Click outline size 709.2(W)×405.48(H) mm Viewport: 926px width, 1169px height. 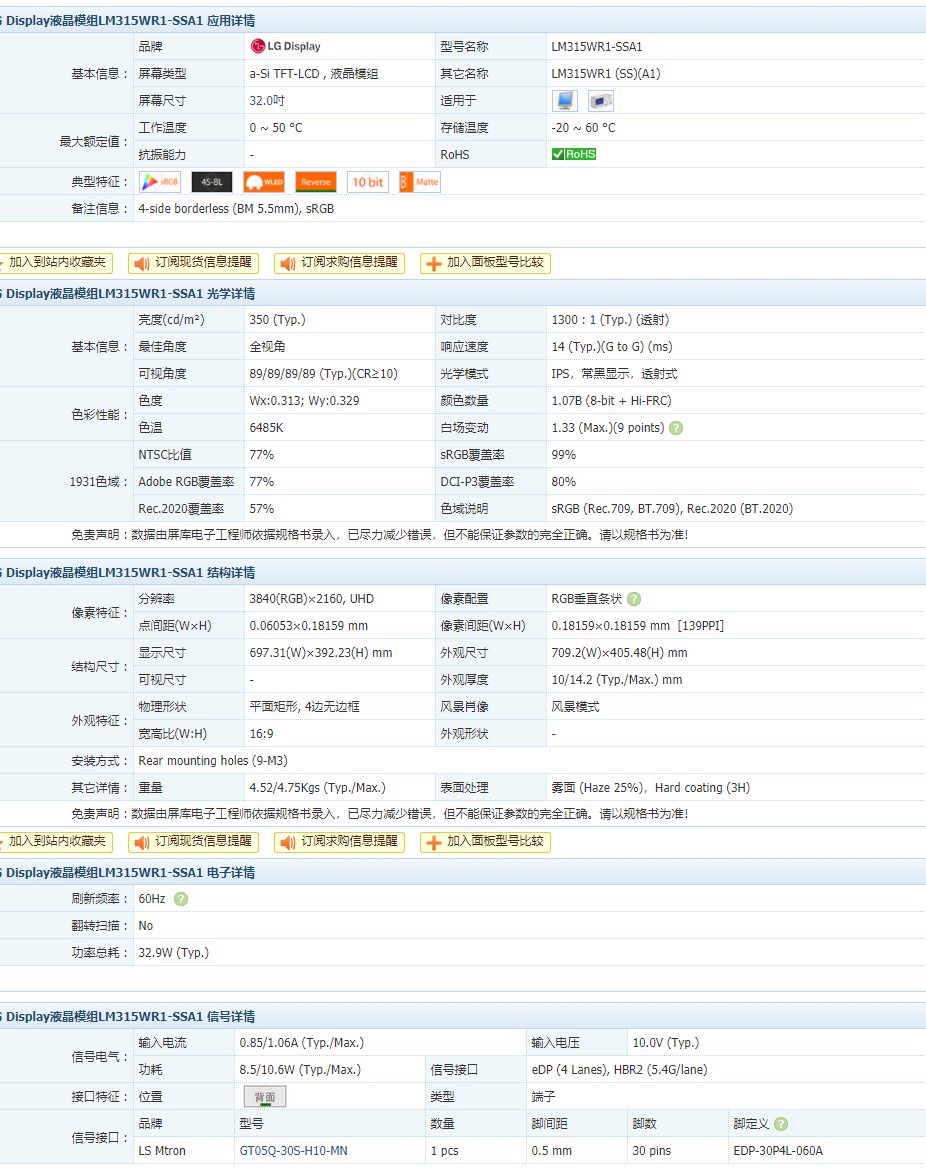[620, 652]
